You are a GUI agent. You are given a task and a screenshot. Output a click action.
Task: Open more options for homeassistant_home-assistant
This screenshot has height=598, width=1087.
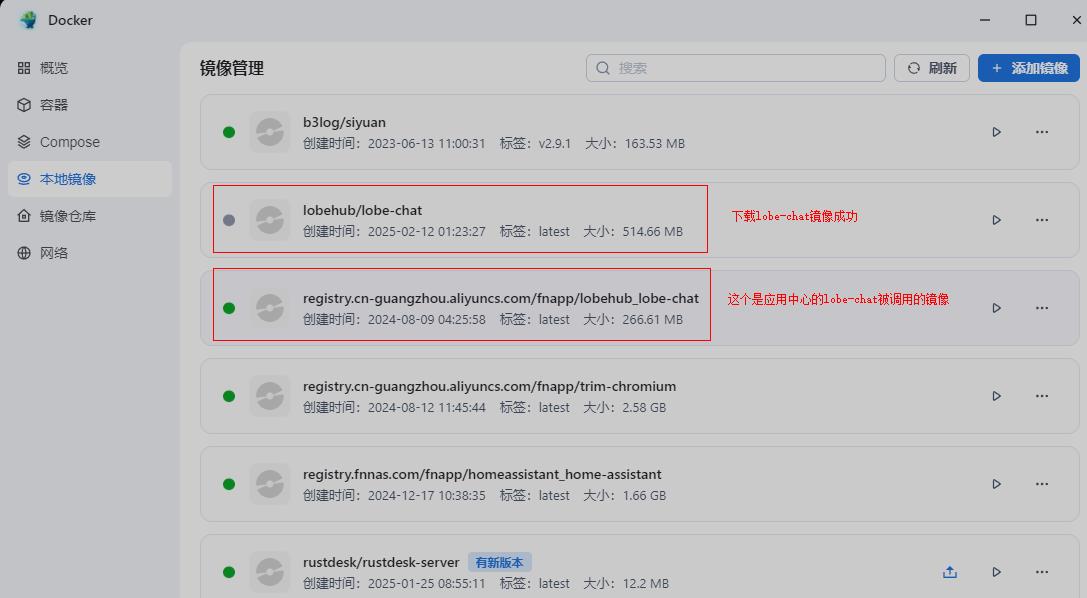coord(1042,484)
